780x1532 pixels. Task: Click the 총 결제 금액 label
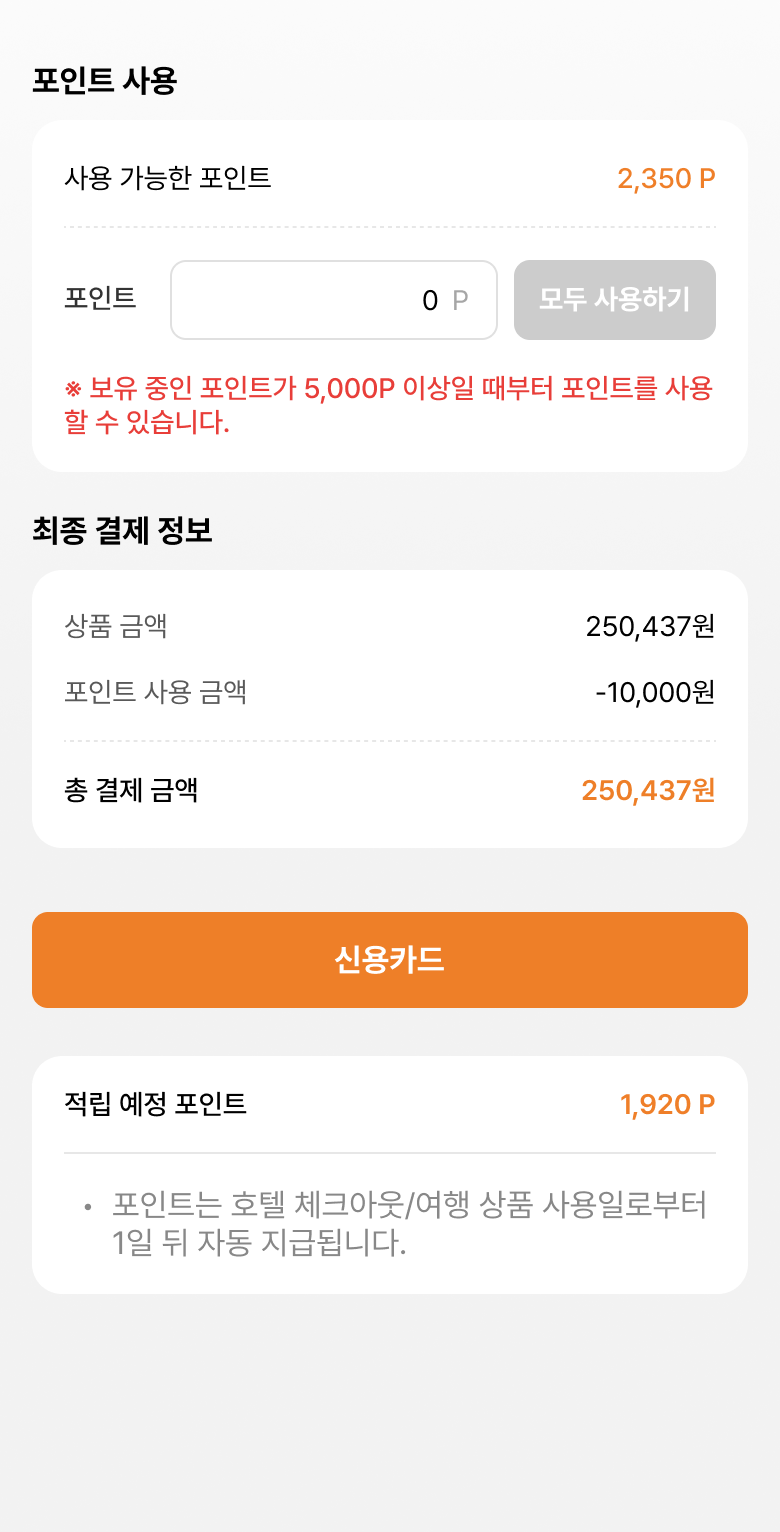131,790
